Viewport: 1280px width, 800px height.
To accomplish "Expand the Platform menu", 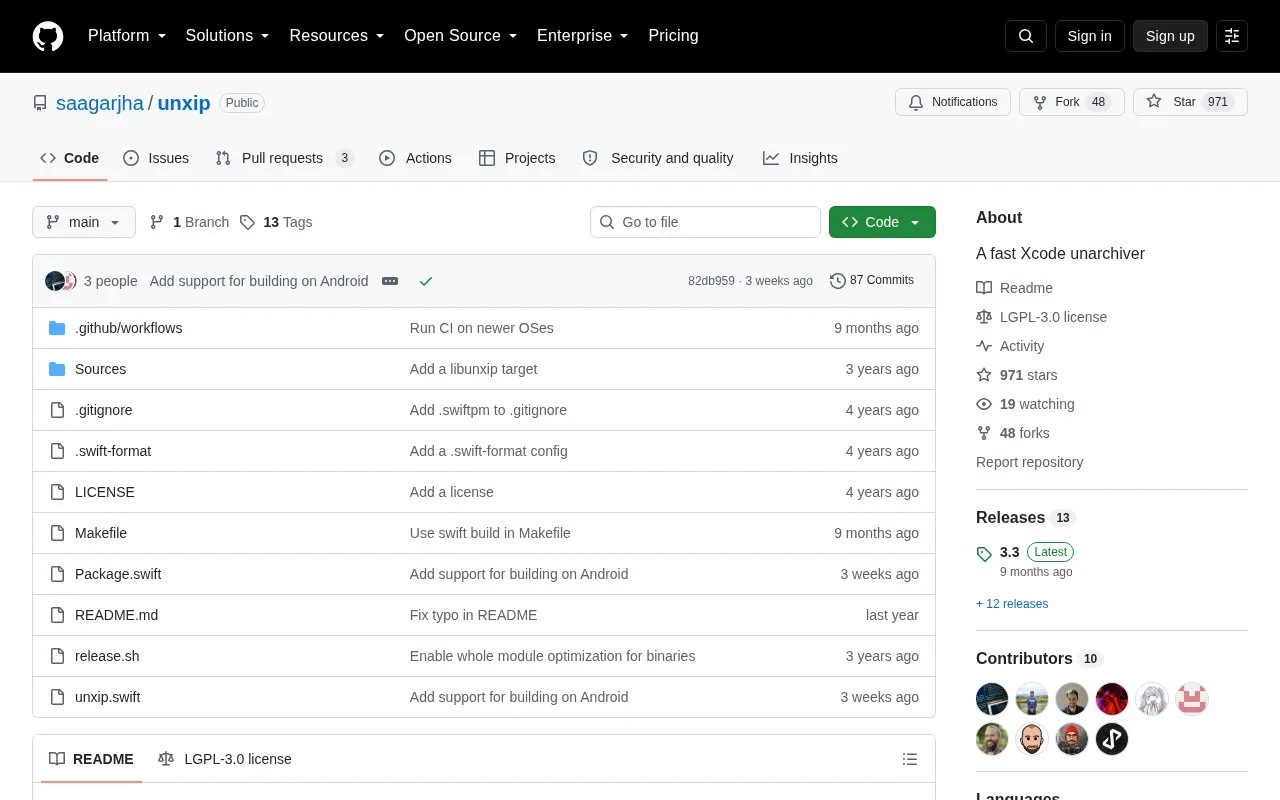I will pos(127,36).
